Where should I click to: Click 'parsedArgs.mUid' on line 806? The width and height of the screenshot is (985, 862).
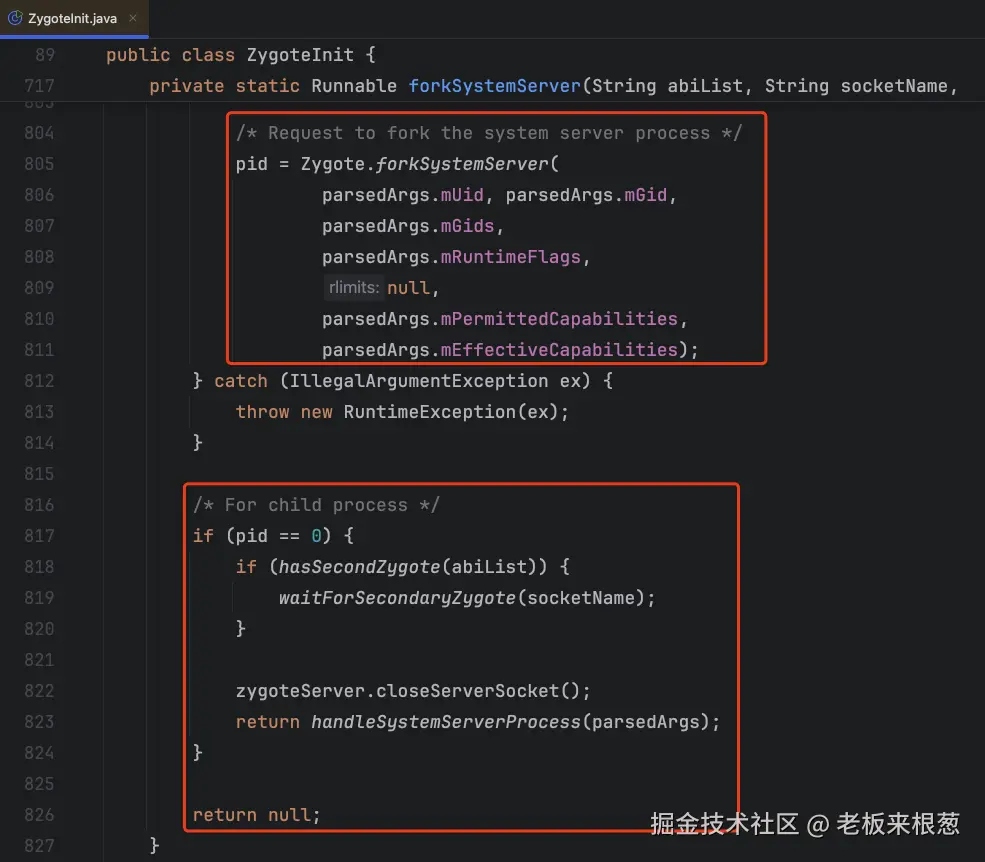point(403,195)
